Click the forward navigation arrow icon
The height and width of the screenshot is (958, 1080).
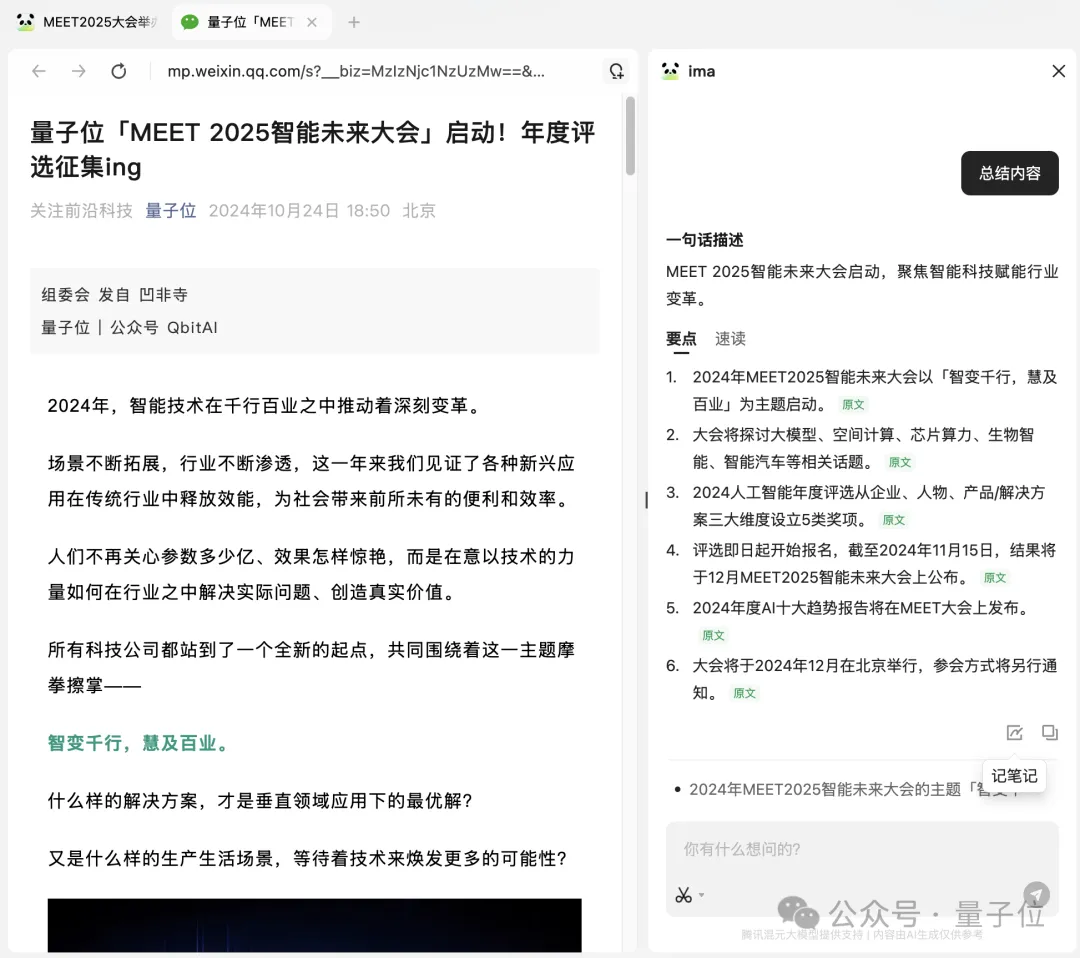click(x=78, y=71)
